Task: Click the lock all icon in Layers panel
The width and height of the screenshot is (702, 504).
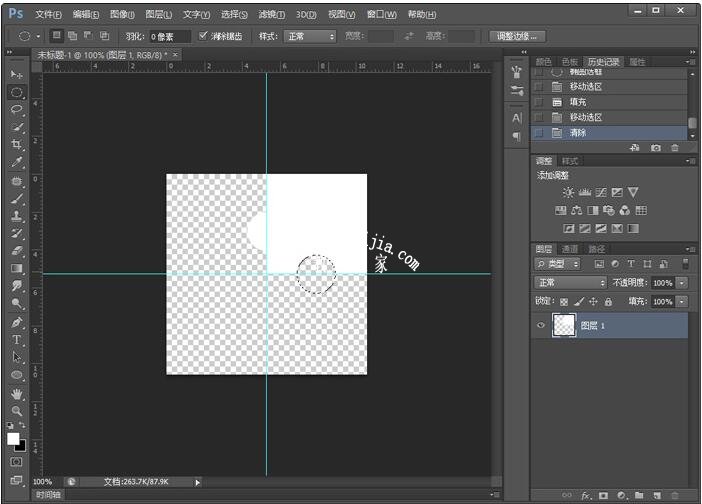Action: point(608,301)
